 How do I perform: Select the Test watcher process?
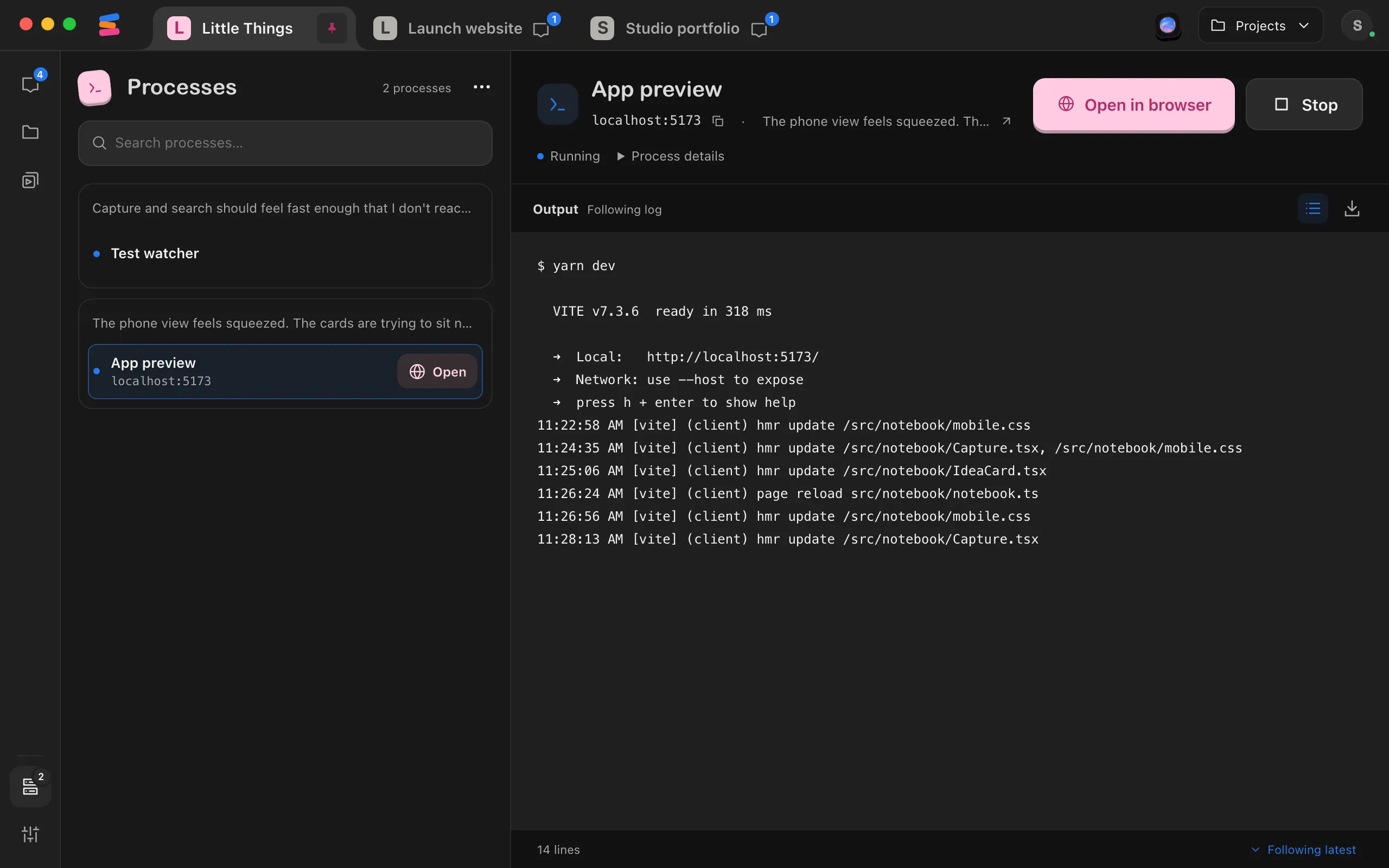pos(285,253)
